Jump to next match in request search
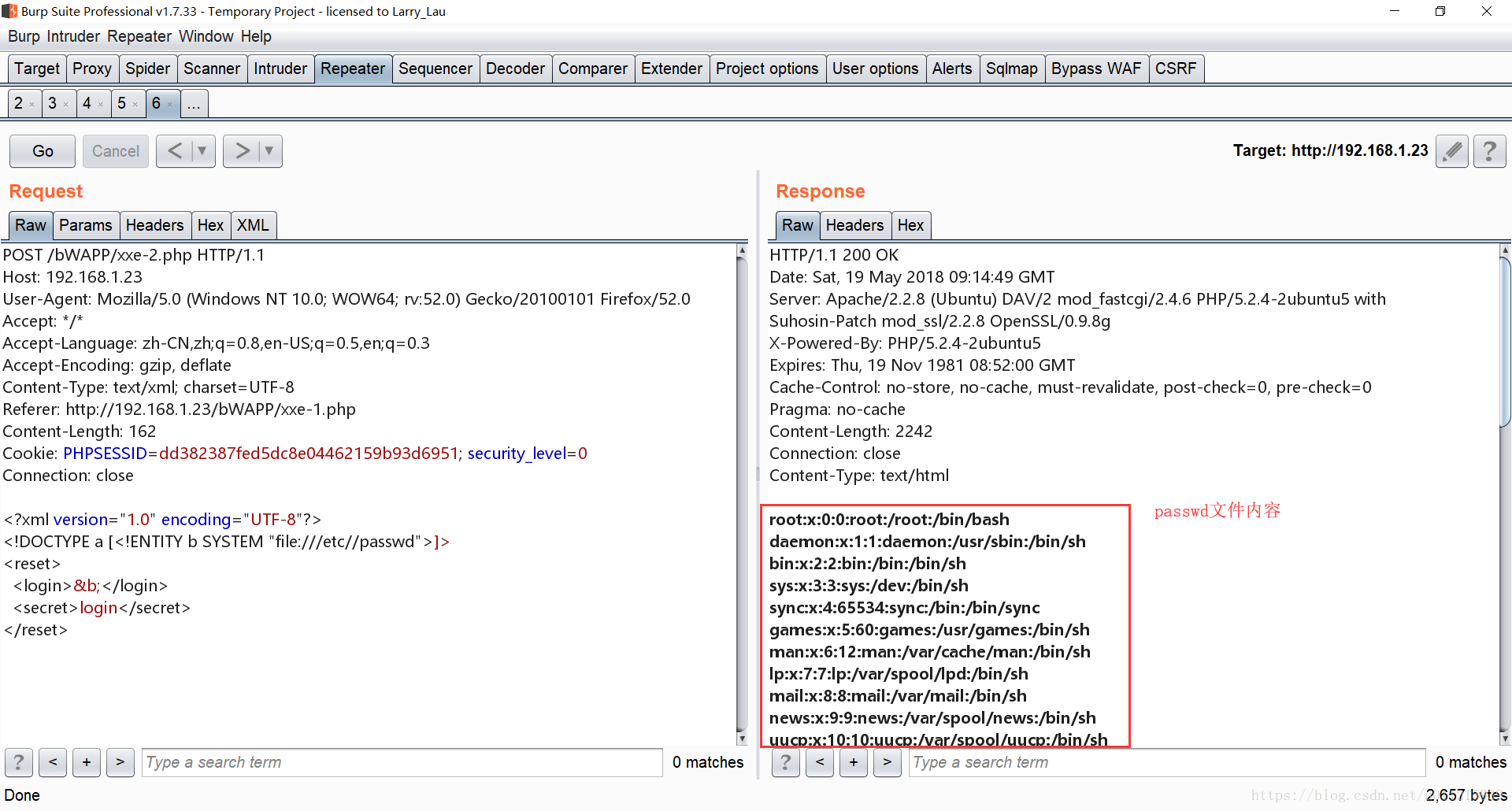 click(x=120, y=762)
